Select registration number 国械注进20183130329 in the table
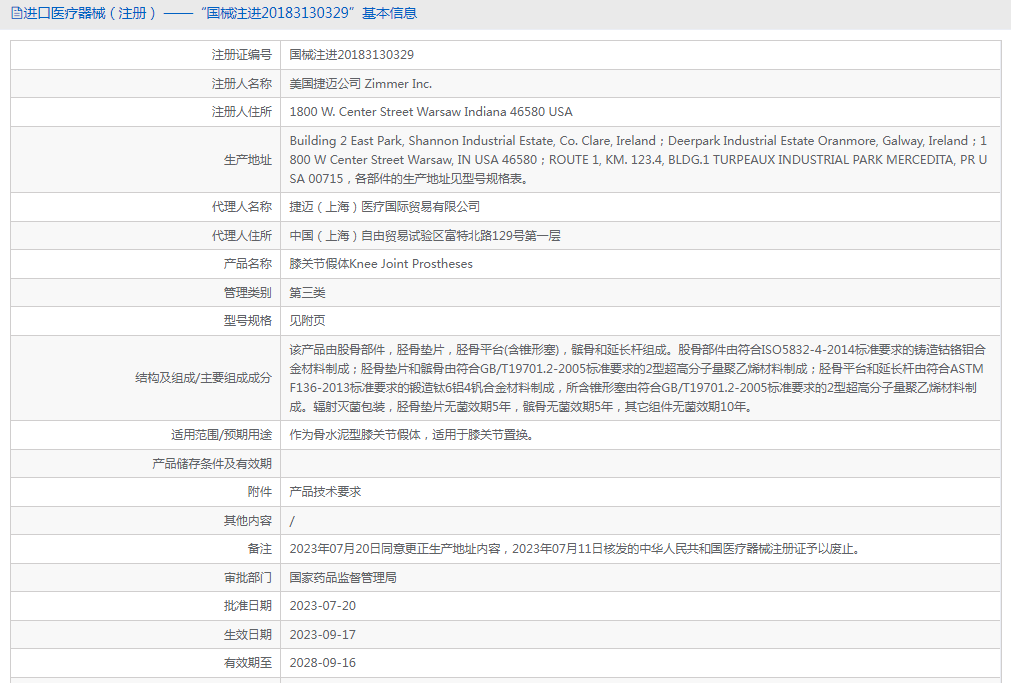 tap(351, 55)
